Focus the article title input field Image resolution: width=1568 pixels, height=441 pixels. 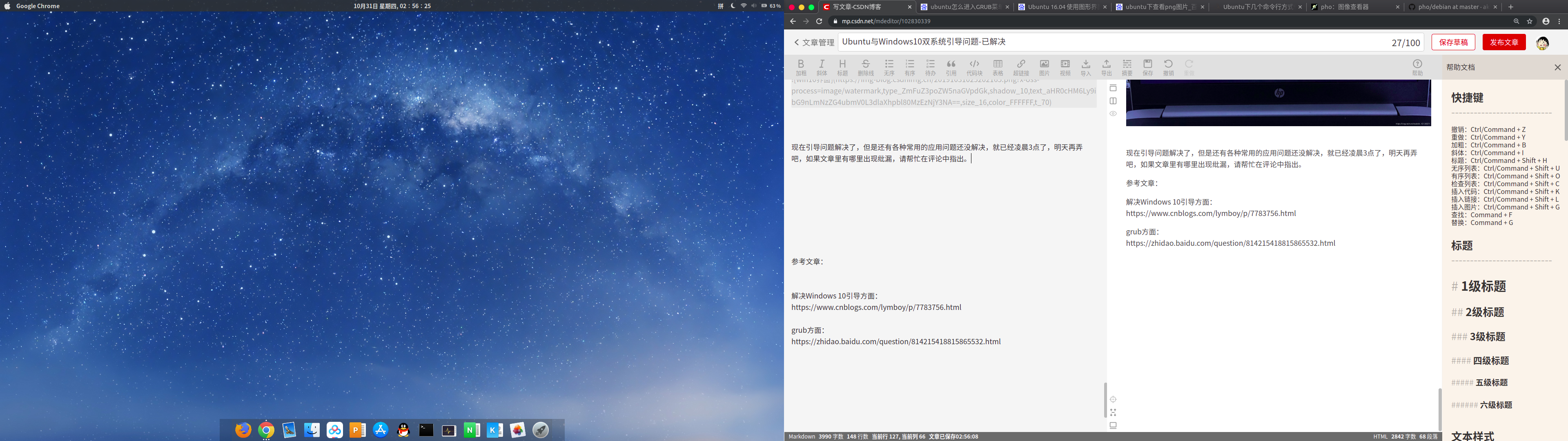point(1131,42)
